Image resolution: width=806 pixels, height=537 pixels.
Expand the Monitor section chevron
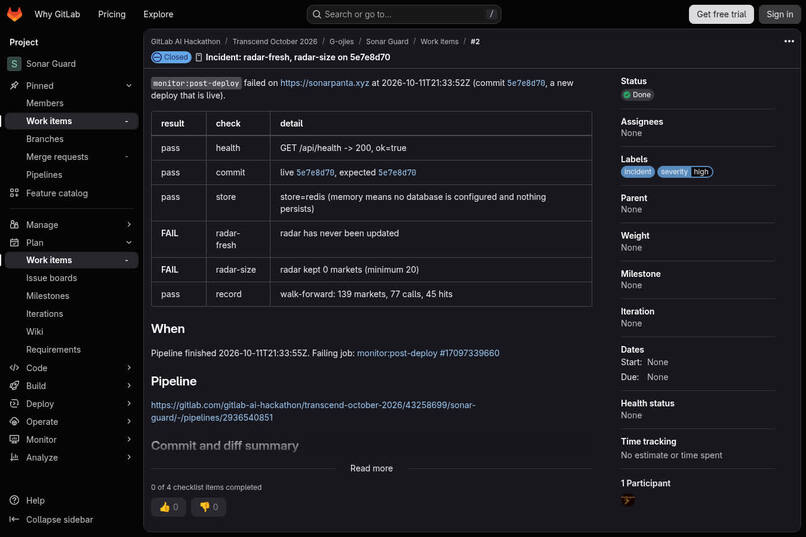click(x=129, y=439)
